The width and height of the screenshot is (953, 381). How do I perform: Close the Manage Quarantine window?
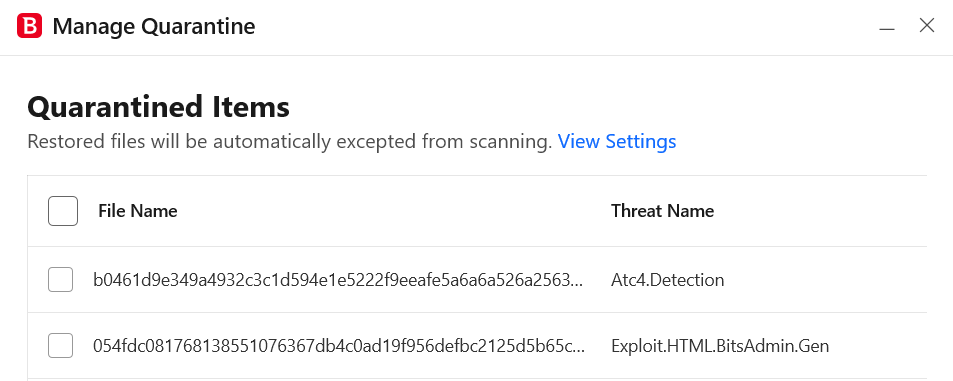[x=927, y=26]
